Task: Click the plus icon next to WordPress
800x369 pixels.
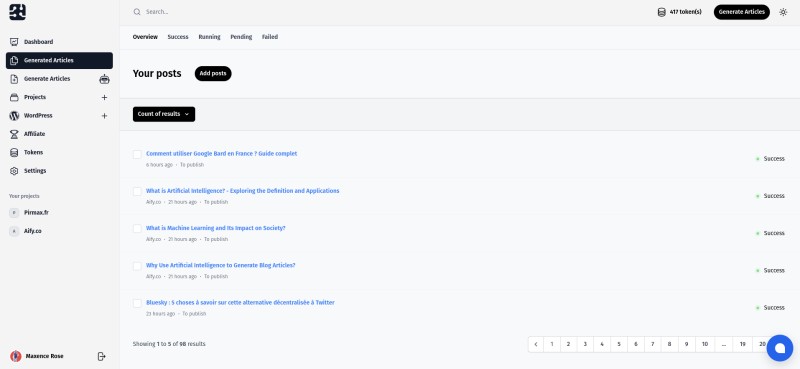Action: click(104, 116)
